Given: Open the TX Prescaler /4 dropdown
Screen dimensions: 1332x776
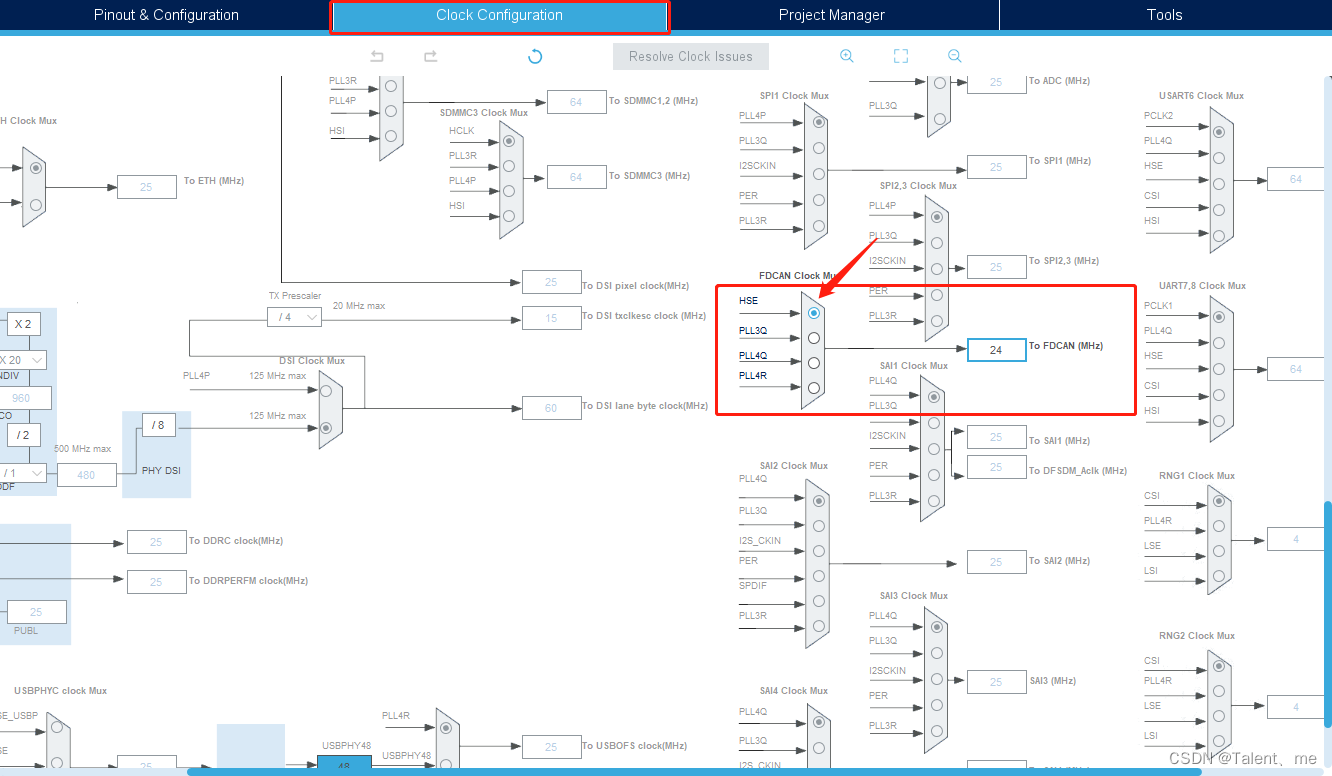Looking at the screenshot, I should 294,317.
